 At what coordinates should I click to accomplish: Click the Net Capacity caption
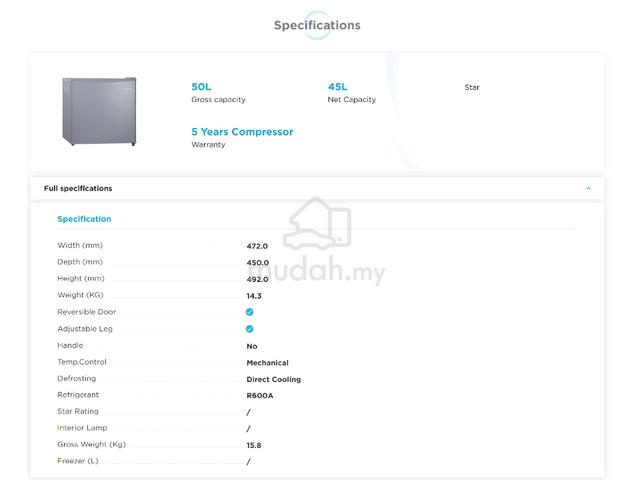pos(352,100)
